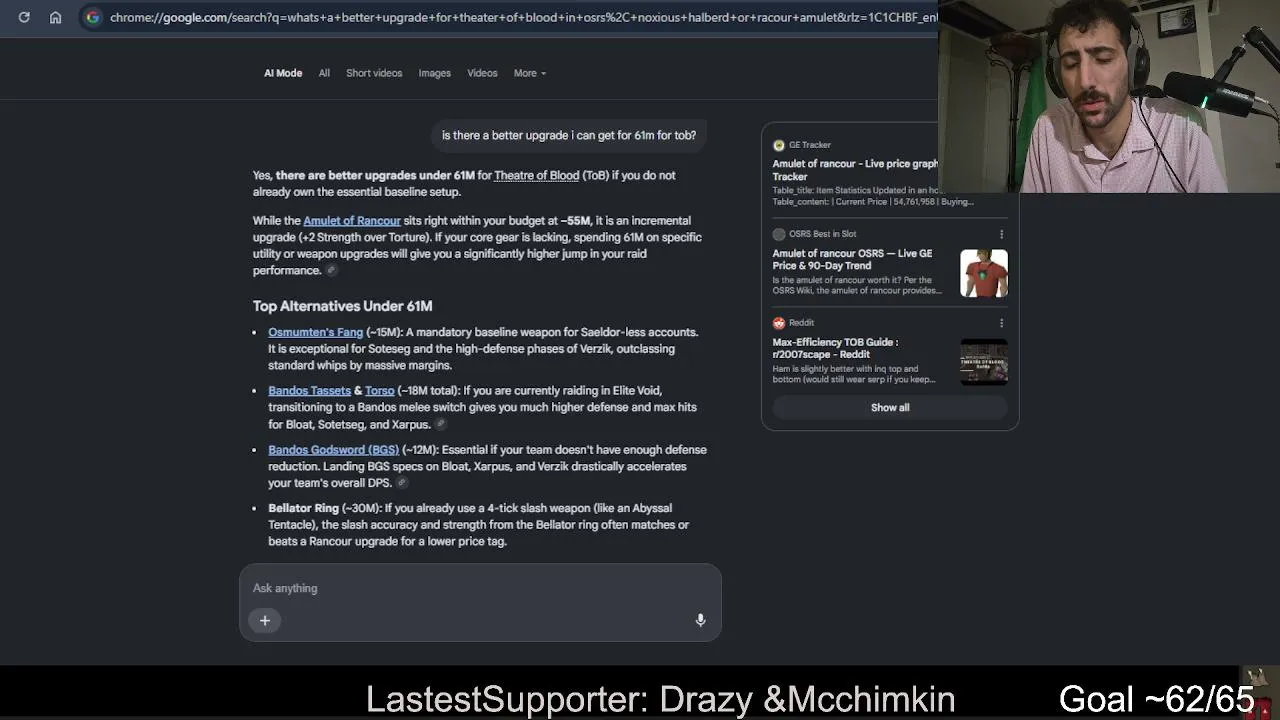Click the OSRS Best in Slot site icon

[779, 234]
